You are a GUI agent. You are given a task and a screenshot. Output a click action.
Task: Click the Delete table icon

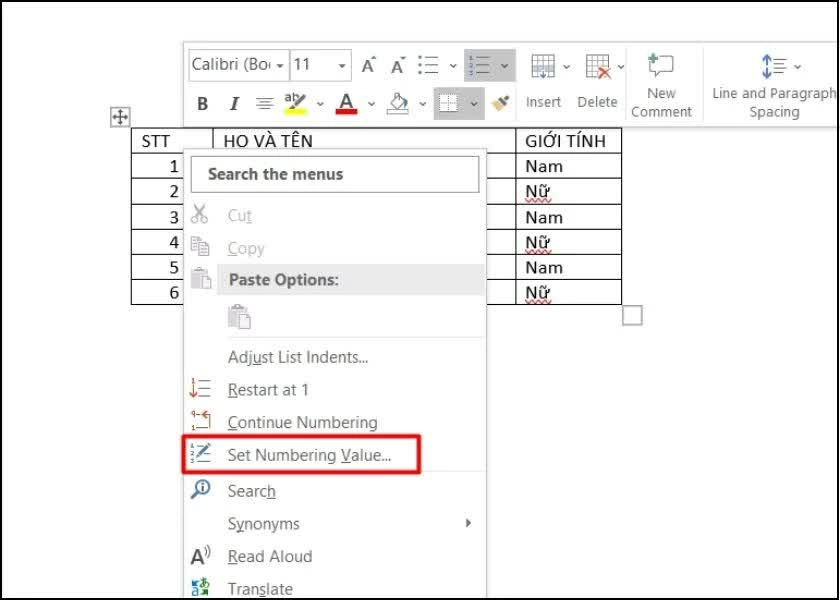tap(598, 66)
